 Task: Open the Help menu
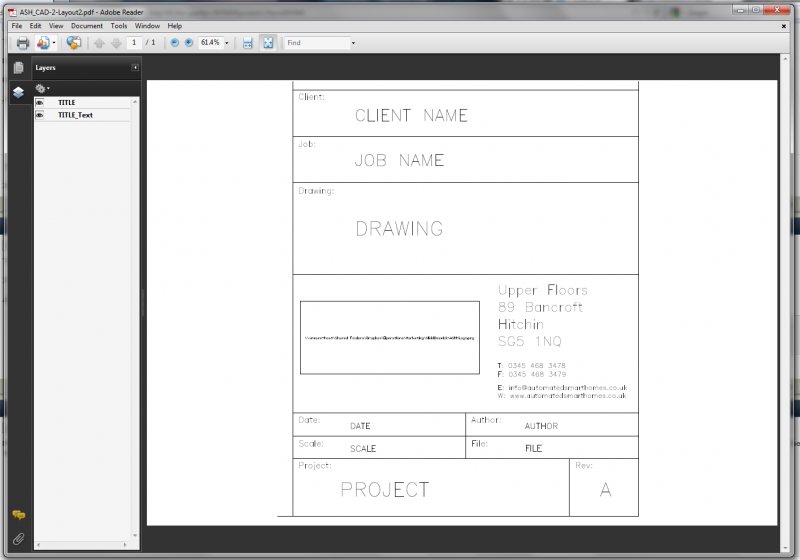pyautogui.click(x=174, y=26)
